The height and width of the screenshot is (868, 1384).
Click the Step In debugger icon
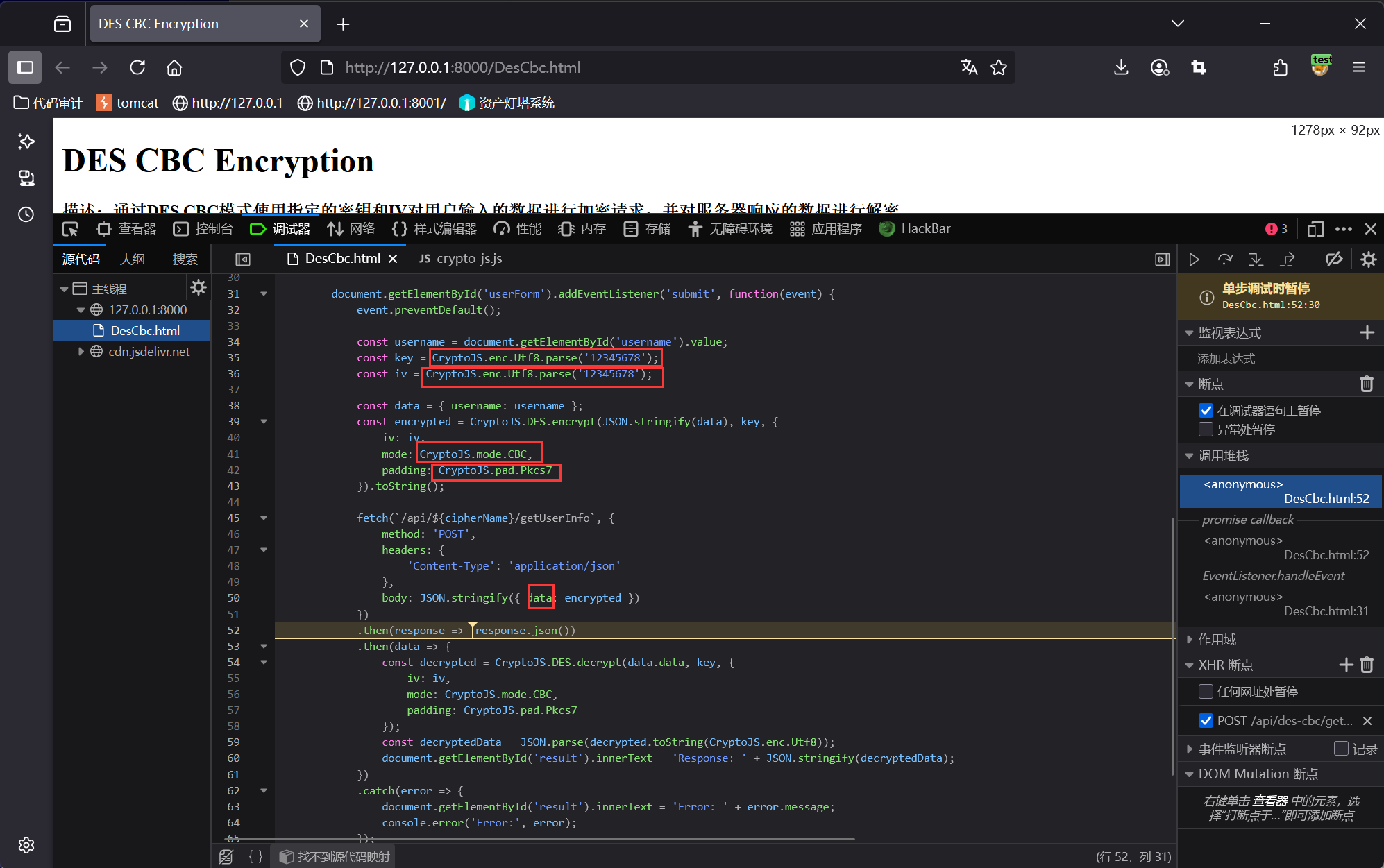1256,259
